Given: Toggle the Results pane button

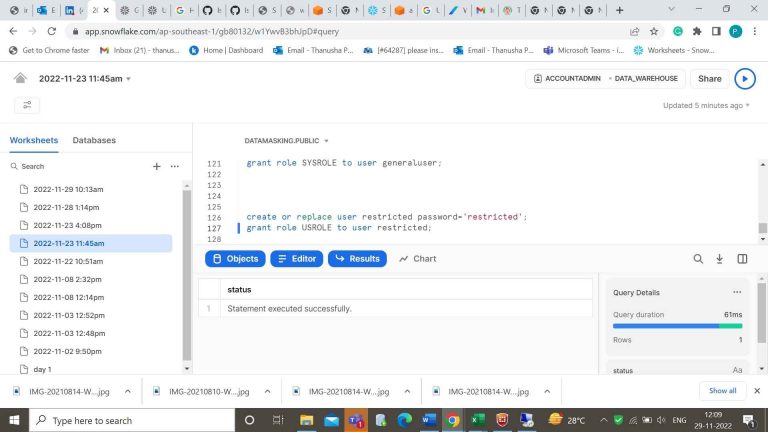Looking at the screenshot, I should click(357, 258).
